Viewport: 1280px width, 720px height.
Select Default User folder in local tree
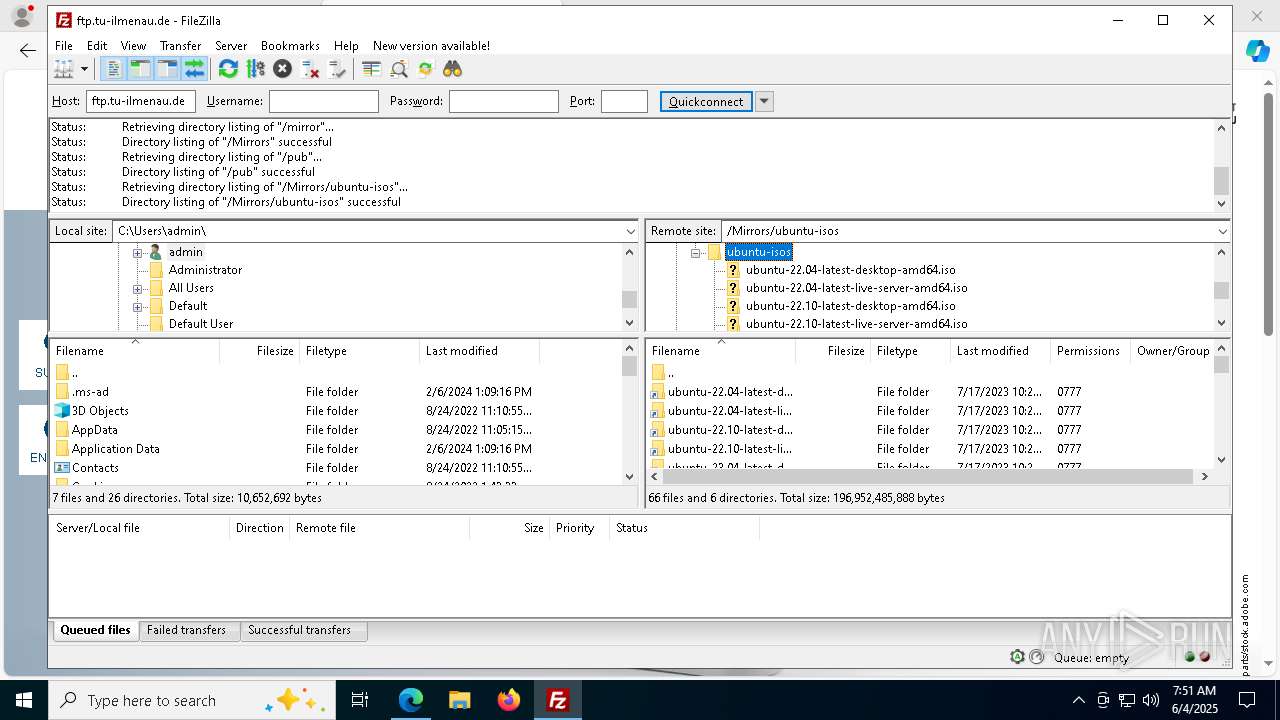201,324
